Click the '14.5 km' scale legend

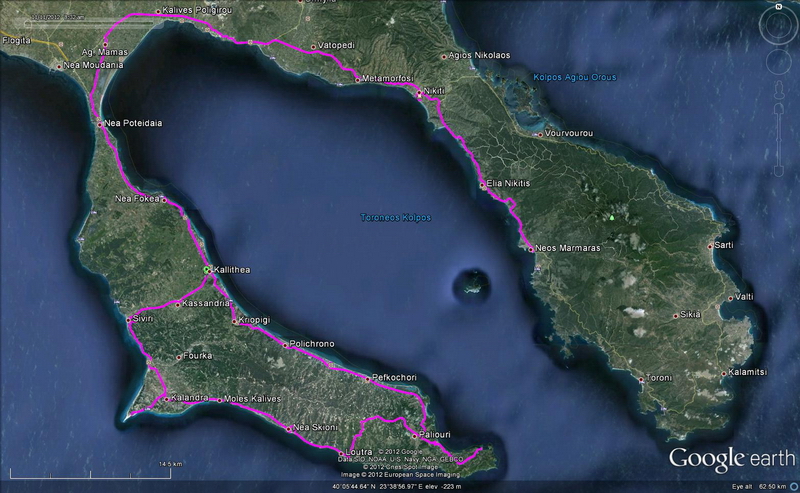pos(170,464)
